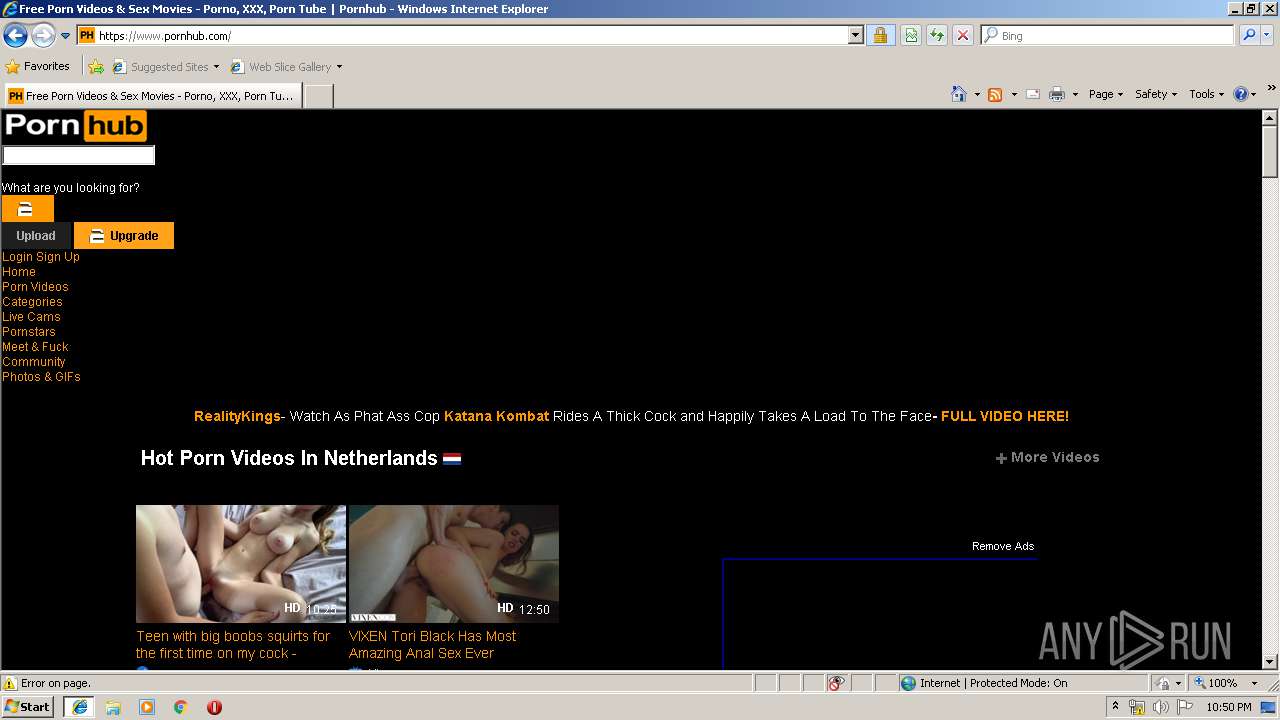This screenshot has height=720, width=1280.
Task: Click the pop-up blocker status icon
Action: [836, 683]
